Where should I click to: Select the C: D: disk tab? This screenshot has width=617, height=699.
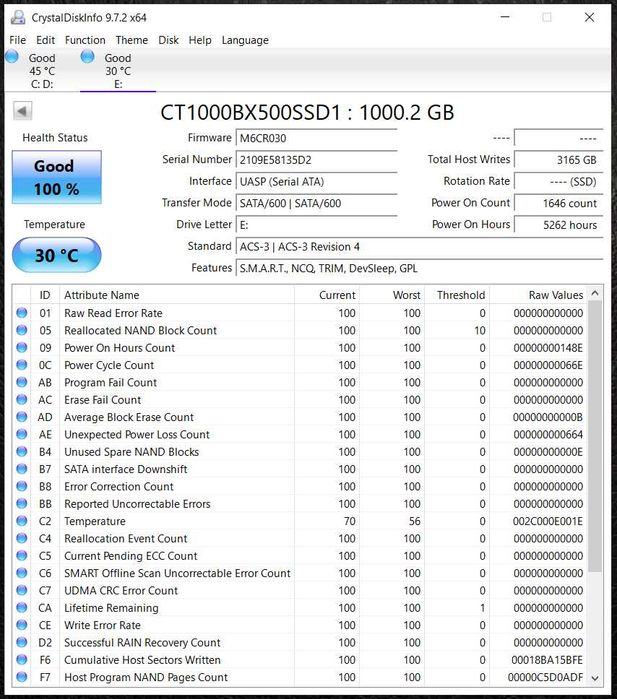[42, 71]
